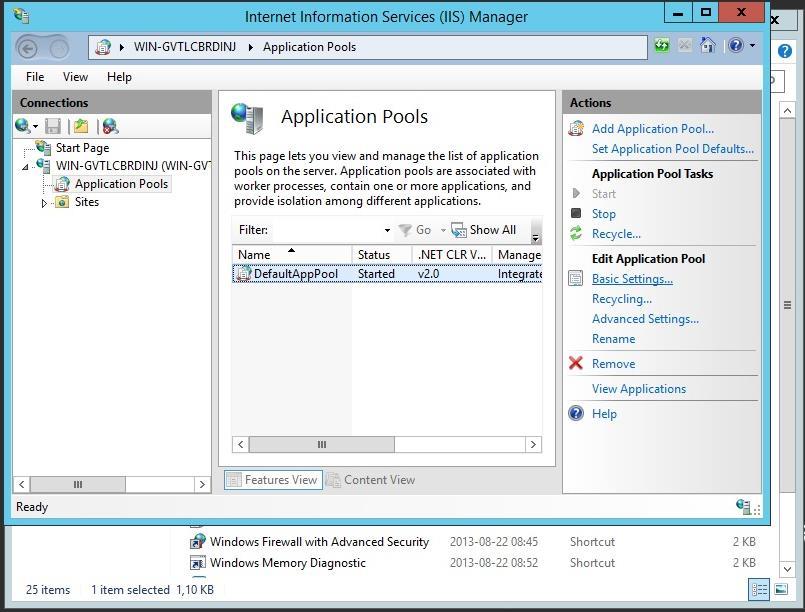The height and width of the screenshot is (612, 805).
Task: Open the dropdown arrow beside Help icon
Action: click(752, 46)
